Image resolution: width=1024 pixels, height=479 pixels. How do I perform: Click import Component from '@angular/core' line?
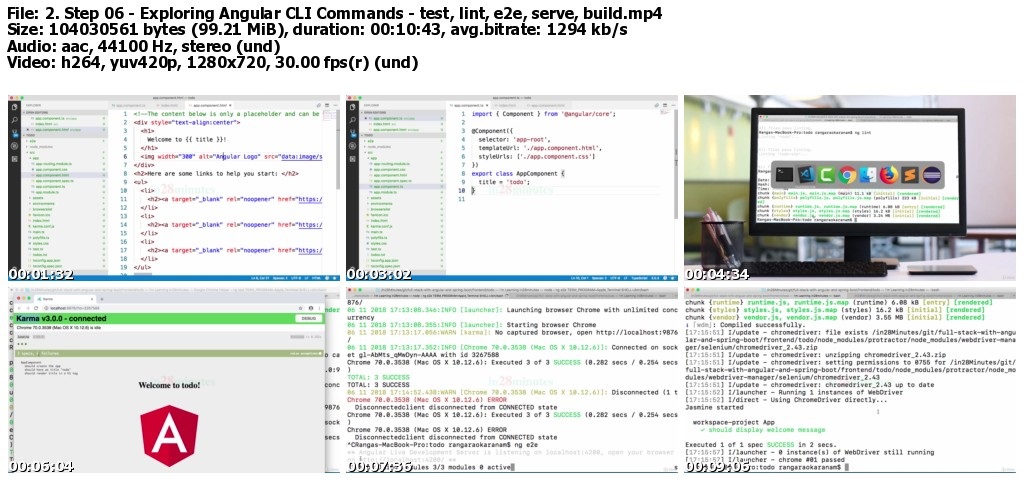point(543,114)
